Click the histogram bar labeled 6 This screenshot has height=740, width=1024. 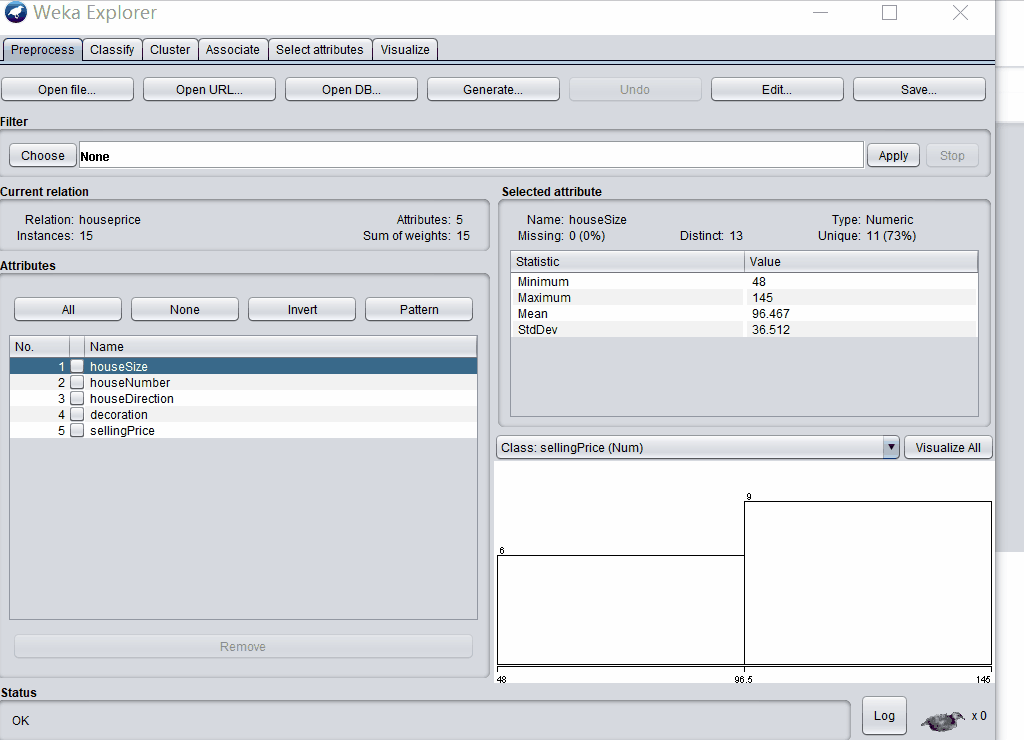621,610
